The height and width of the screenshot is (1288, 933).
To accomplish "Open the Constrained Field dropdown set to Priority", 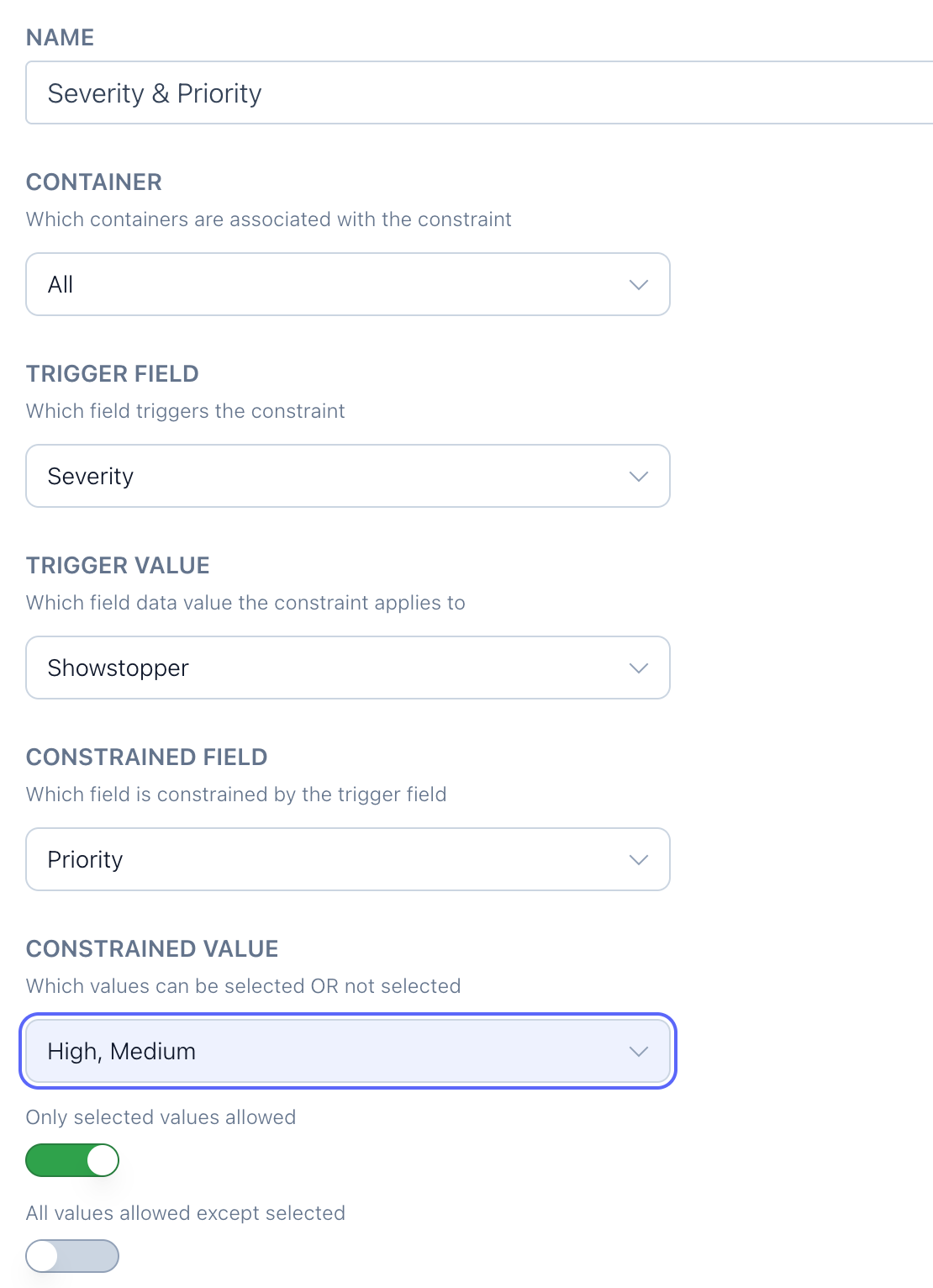I will click(x=336, y=860).
